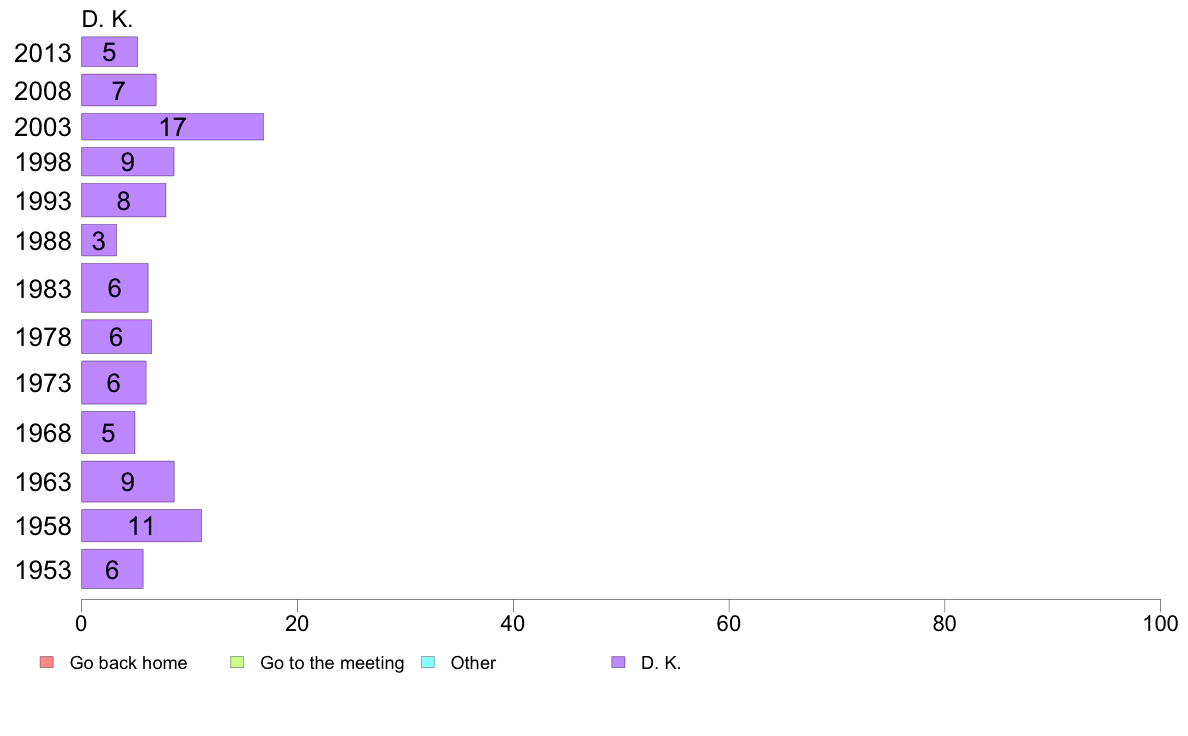This screenshot has height=736, width=1188.
Task: Click the 1993 bar with value 8
Action: click(123, 200)
